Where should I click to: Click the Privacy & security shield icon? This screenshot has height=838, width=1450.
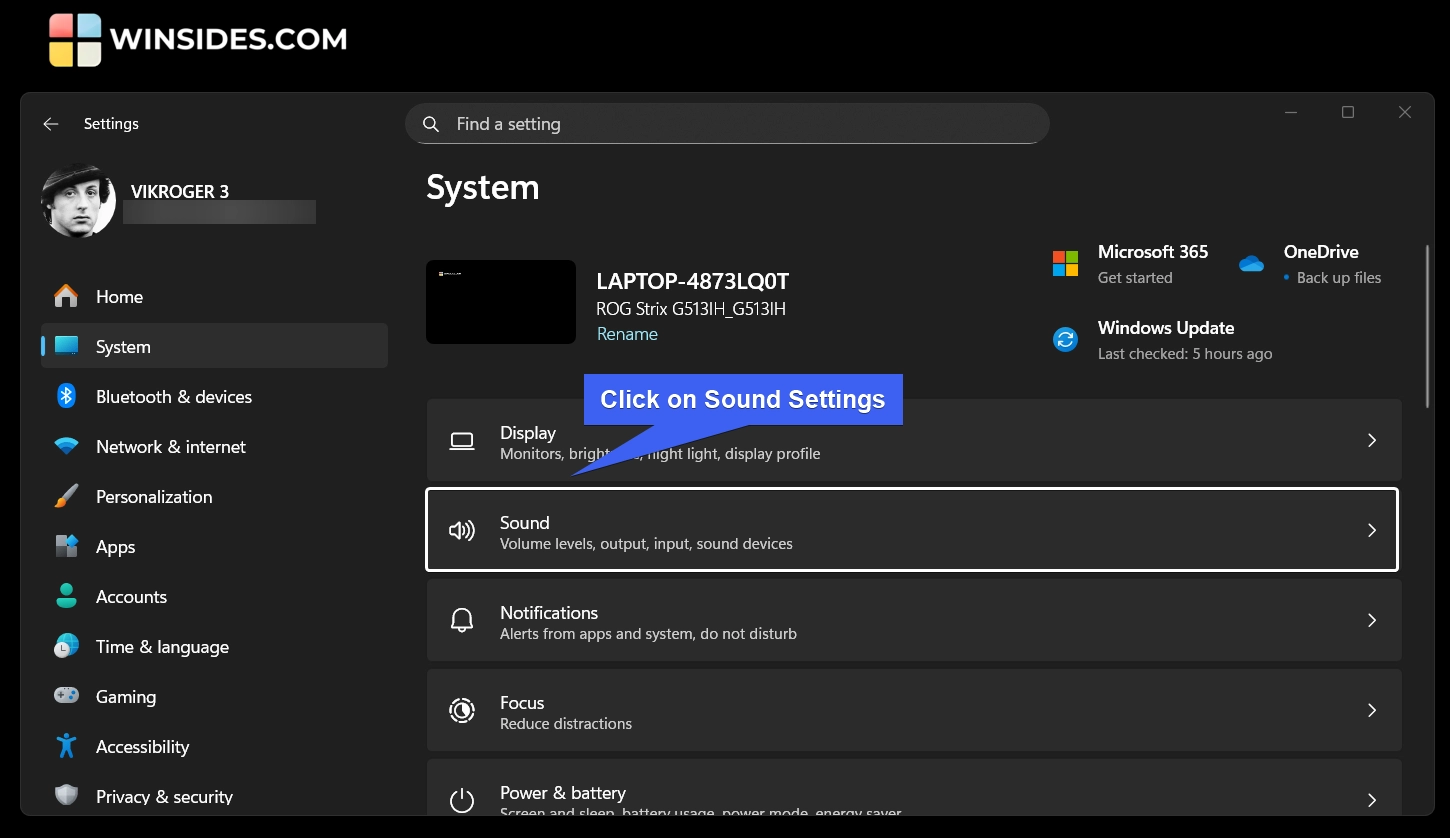coord(66,796)
